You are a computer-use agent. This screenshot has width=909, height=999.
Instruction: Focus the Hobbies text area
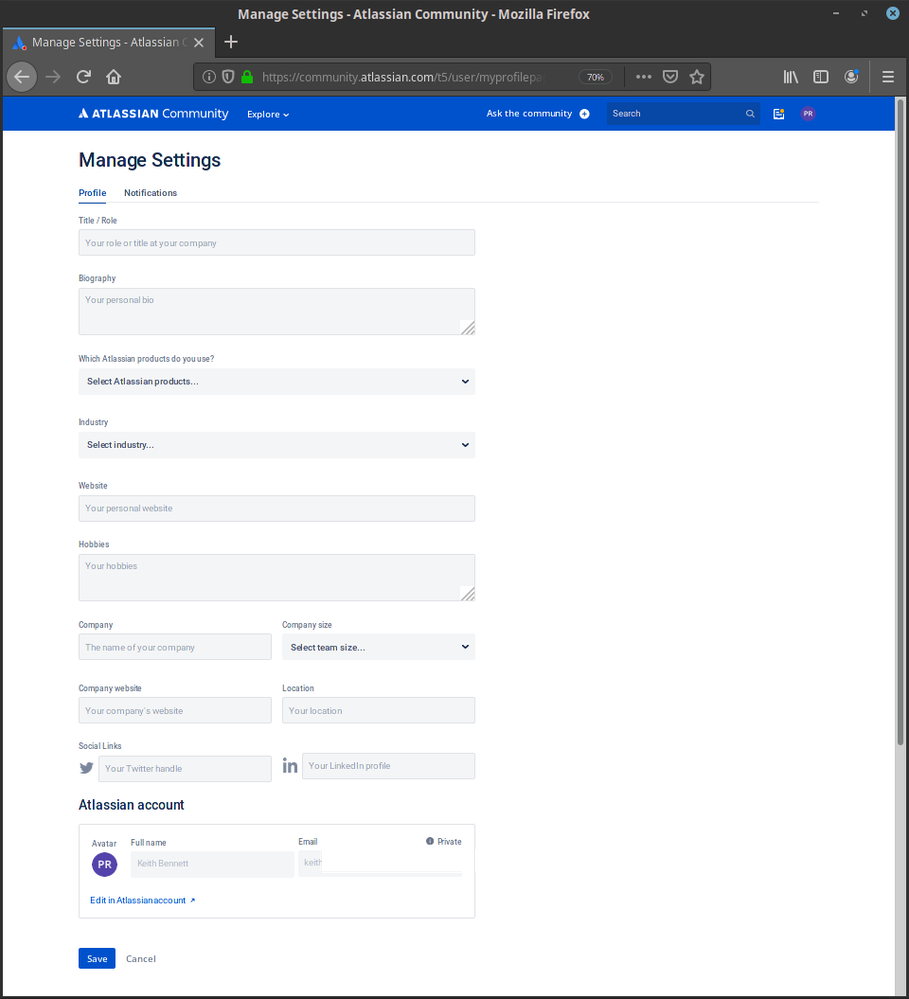276,577
